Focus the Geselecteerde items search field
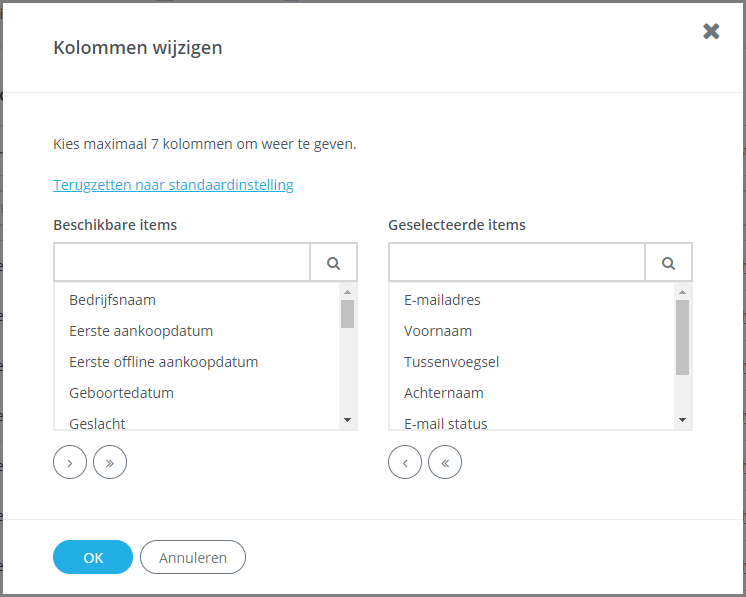The width and height of the screenshot is (746, 597). (517, 263)
